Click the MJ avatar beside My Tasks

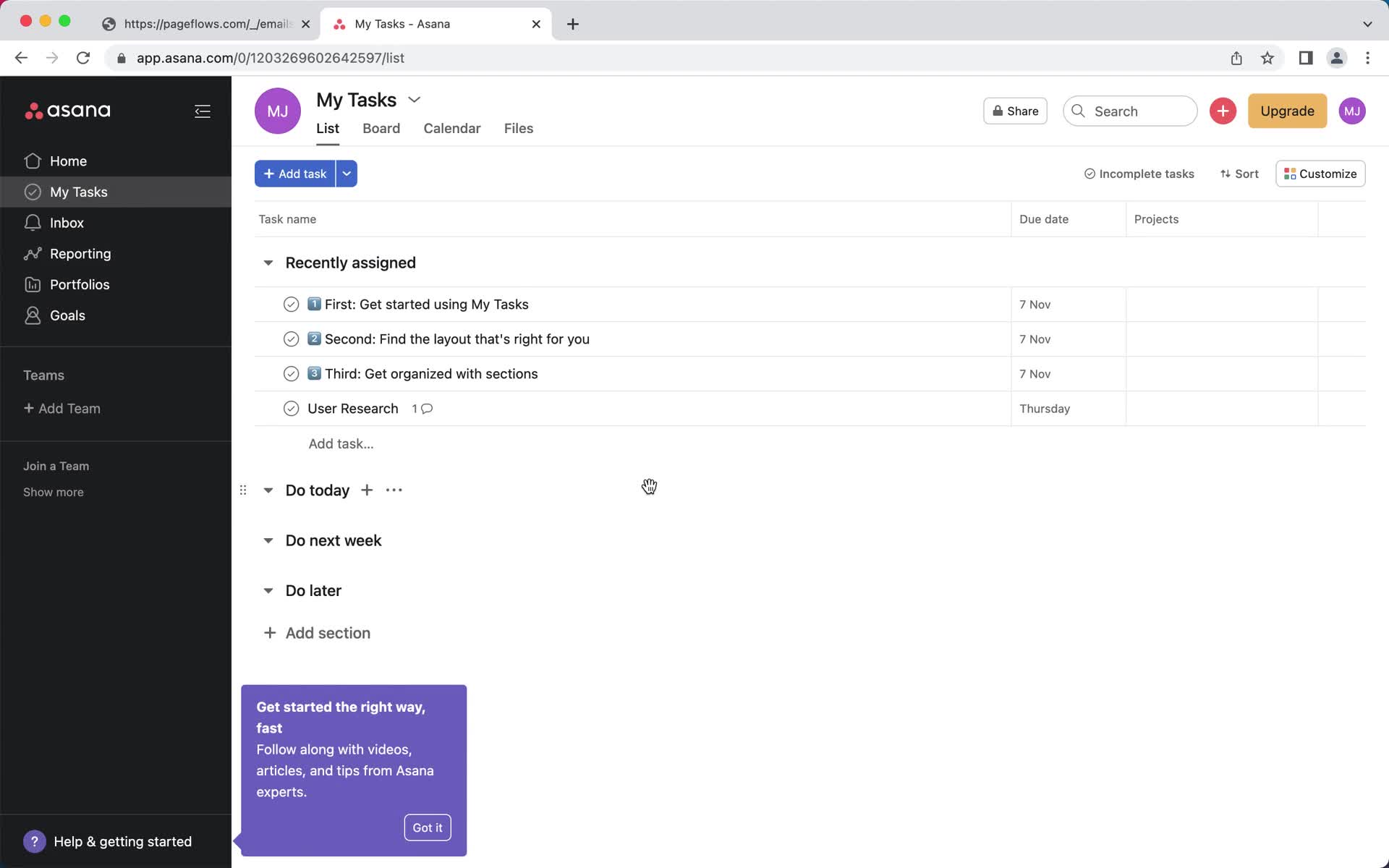(x=278, y=111)
